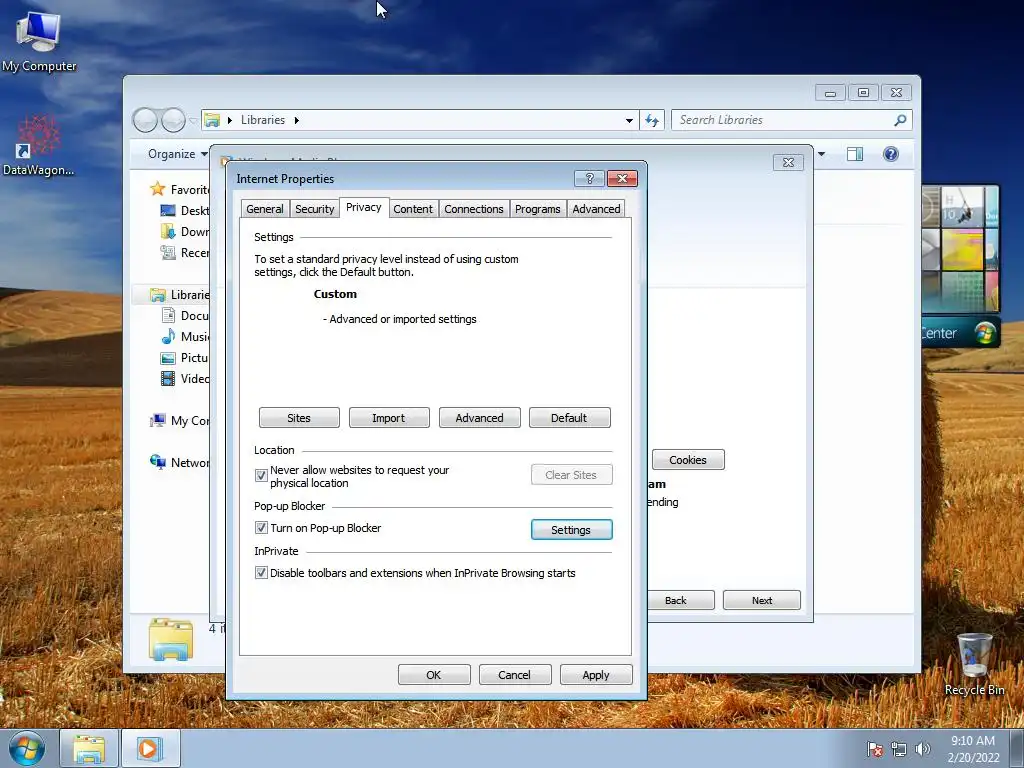The image size is (1024, 768).
Task: Click Next in the Media Player setup window
Action: tap(761, 600)
